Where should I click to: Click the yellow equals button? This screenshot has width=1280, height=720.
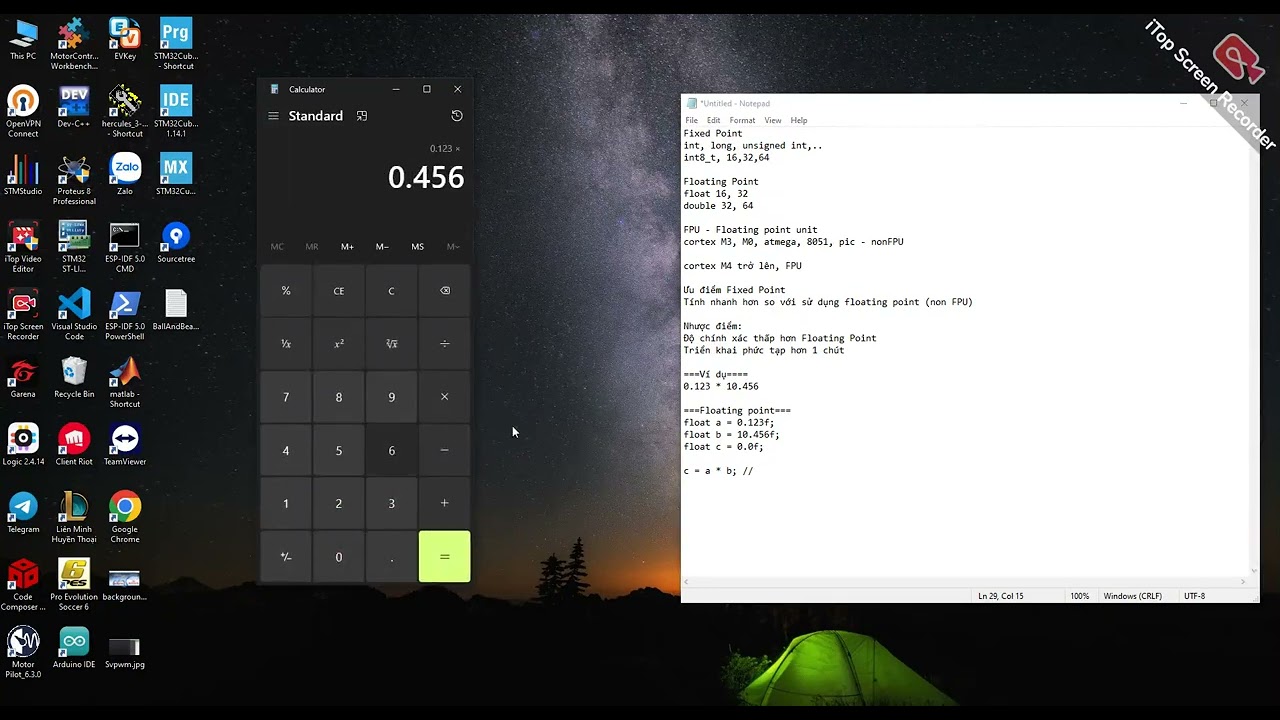(x=445, y=556)
